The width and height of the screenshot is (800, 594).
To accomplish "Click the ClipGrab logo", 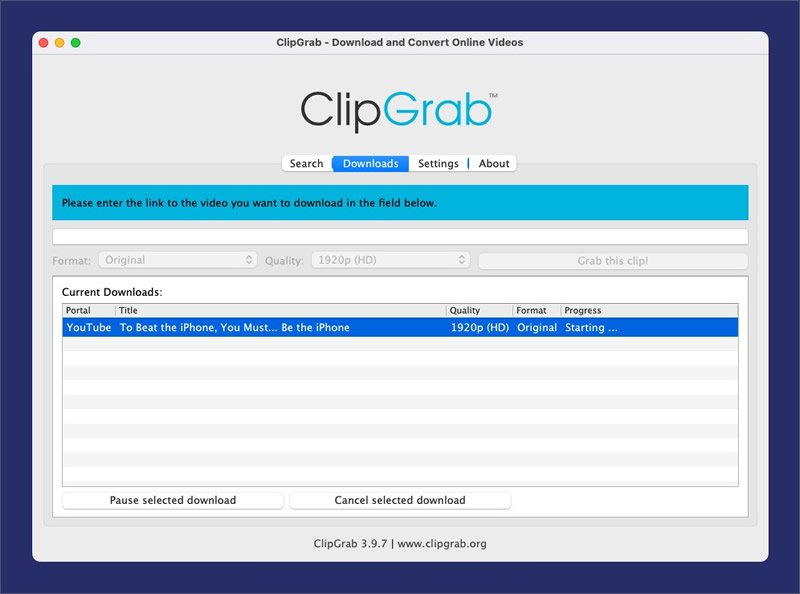I will pos(397,110).
